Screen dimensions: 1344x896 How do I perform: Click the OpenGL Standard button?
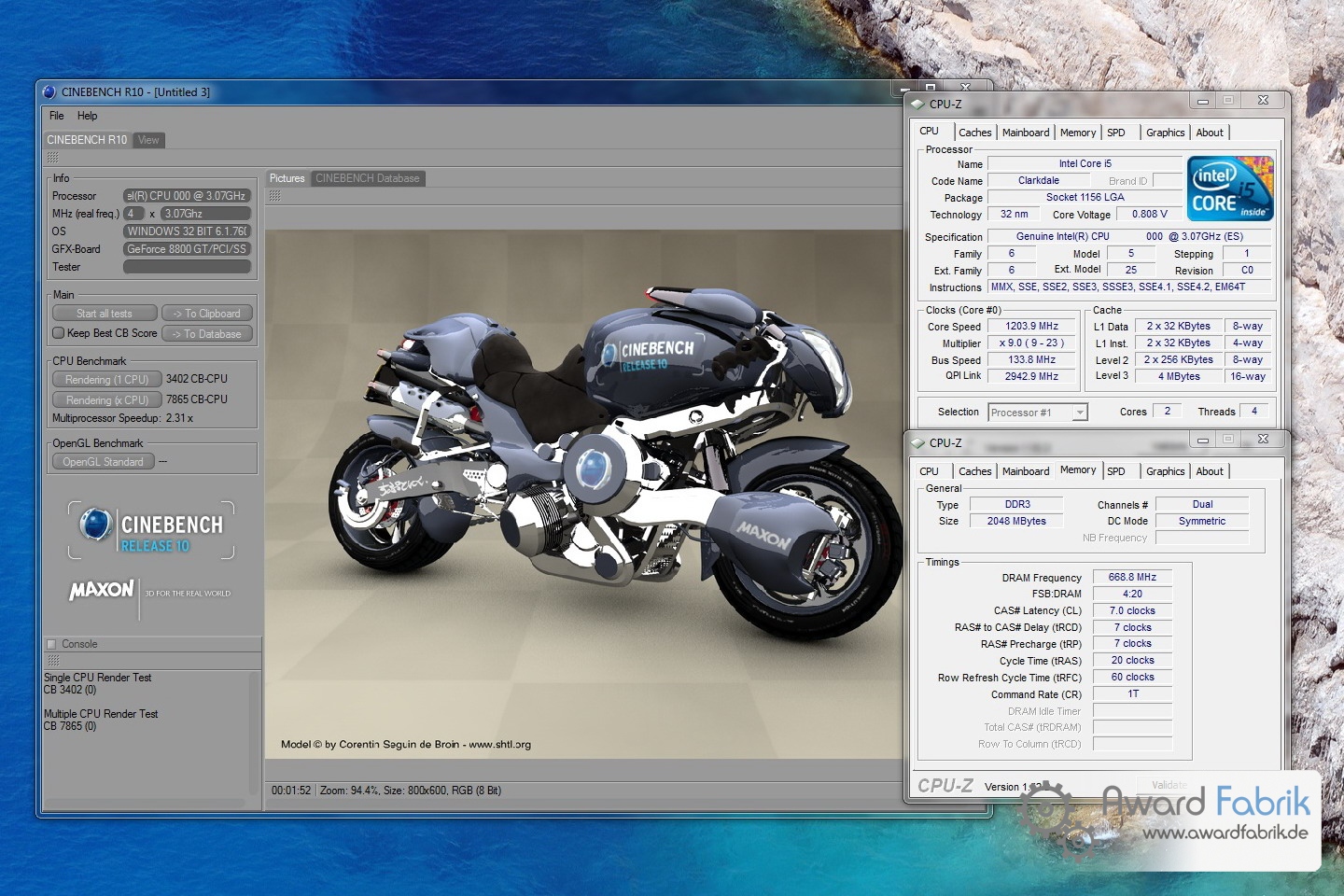point(103,462)
